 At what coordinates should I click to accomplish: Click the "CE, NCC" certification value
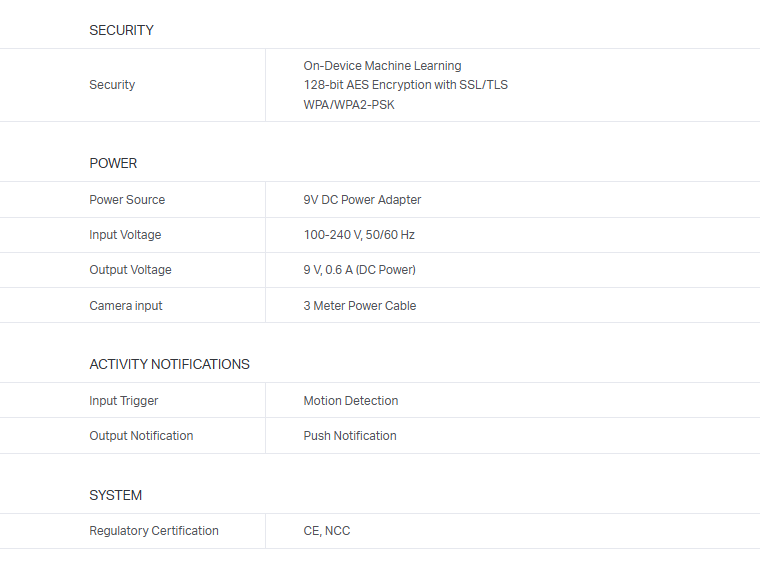click(327, 531)
